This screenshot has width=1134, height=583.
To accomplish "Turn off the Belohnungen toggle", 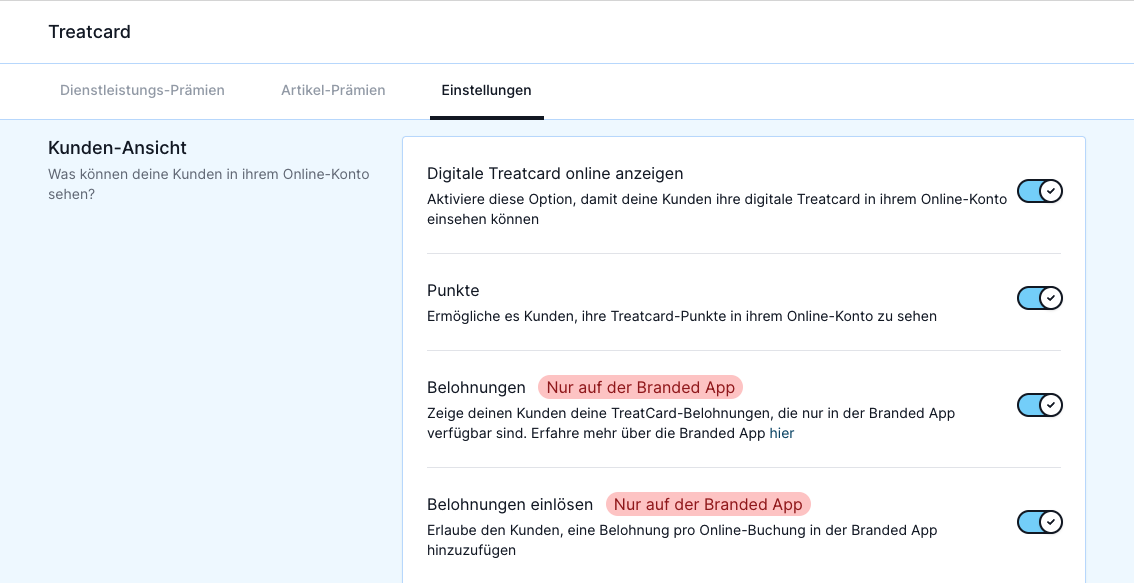I will pyautogui.click(x=1039, y=405).
